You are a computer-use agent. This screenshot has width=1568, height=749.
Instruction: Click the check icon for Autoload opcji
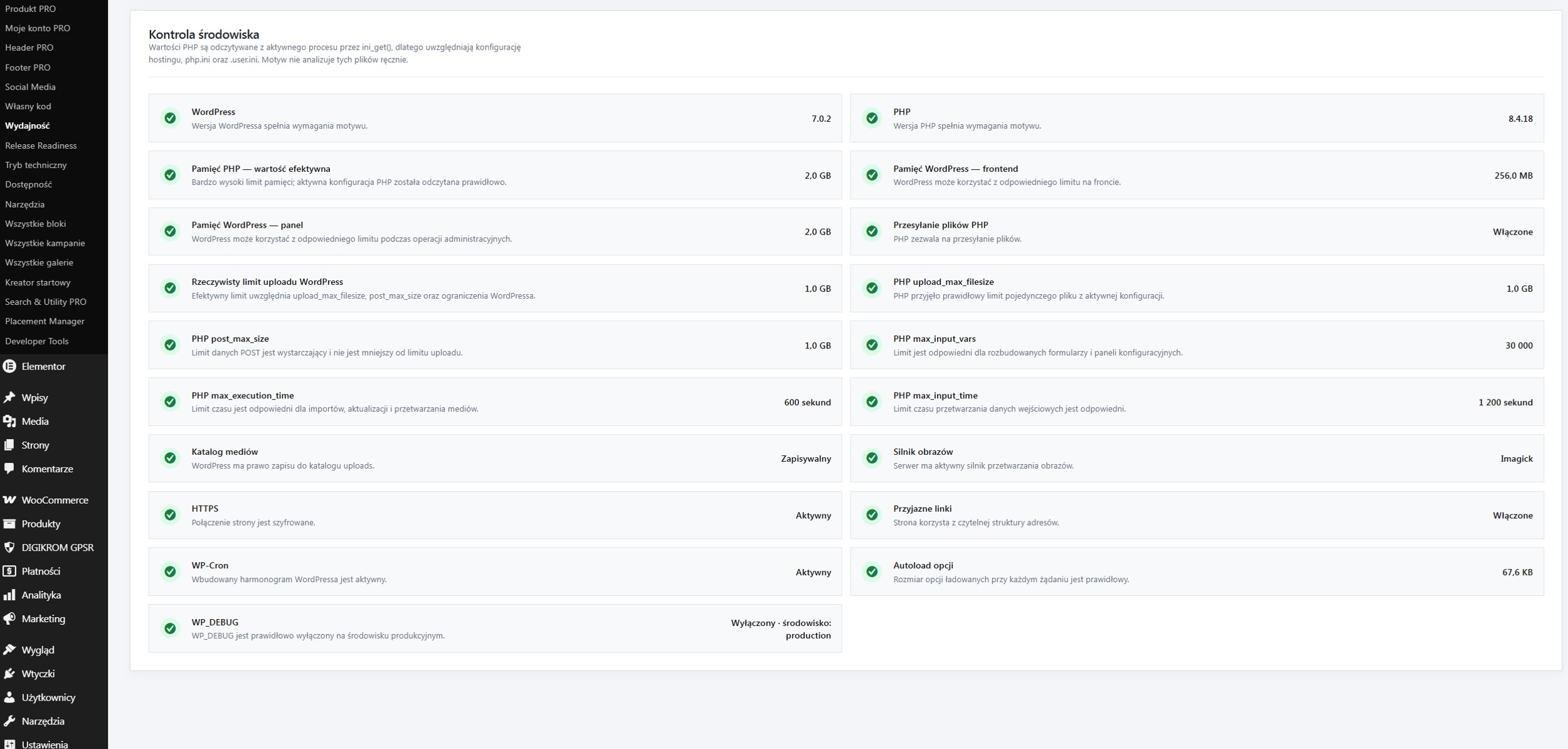[872, 572]
